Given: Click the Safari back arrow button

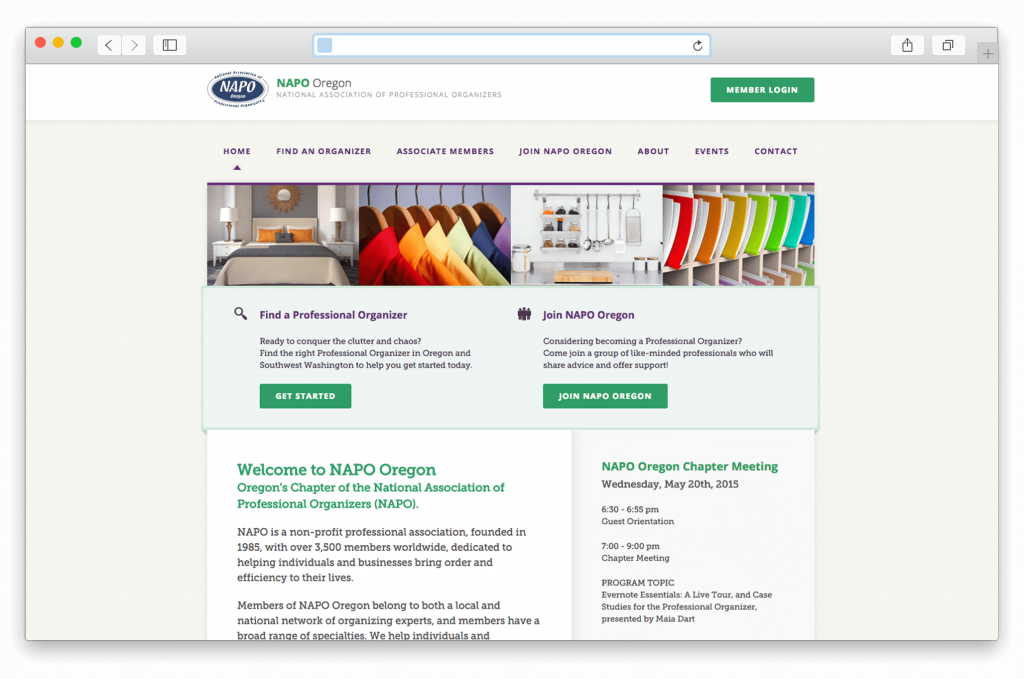Looking at the screenshot, I should coord(109,45).
